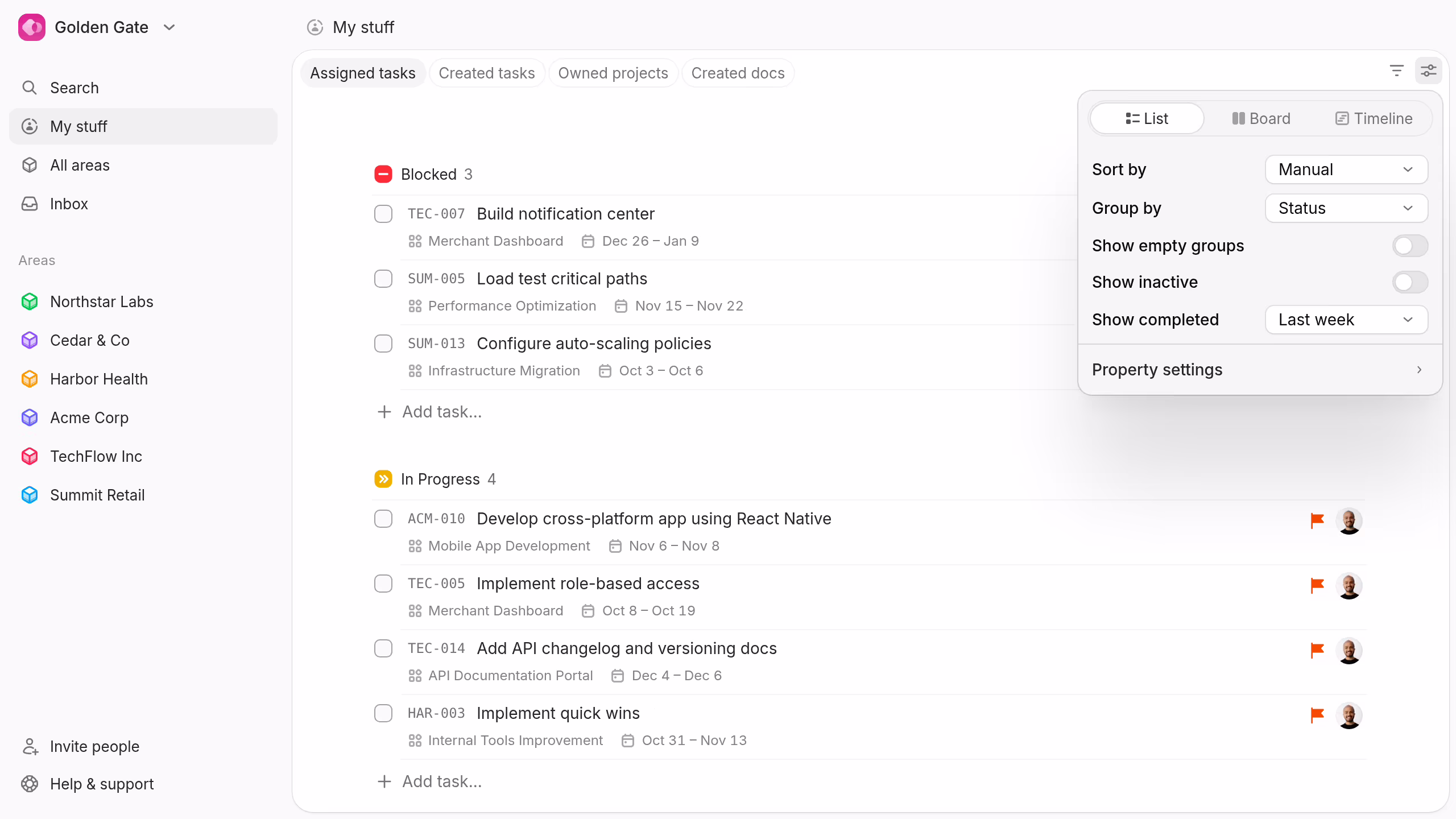Image resolution: width=1456 pixels, height=819 pixels.
Task: Add task under Blocked group
Action: (x=430, y=412)
